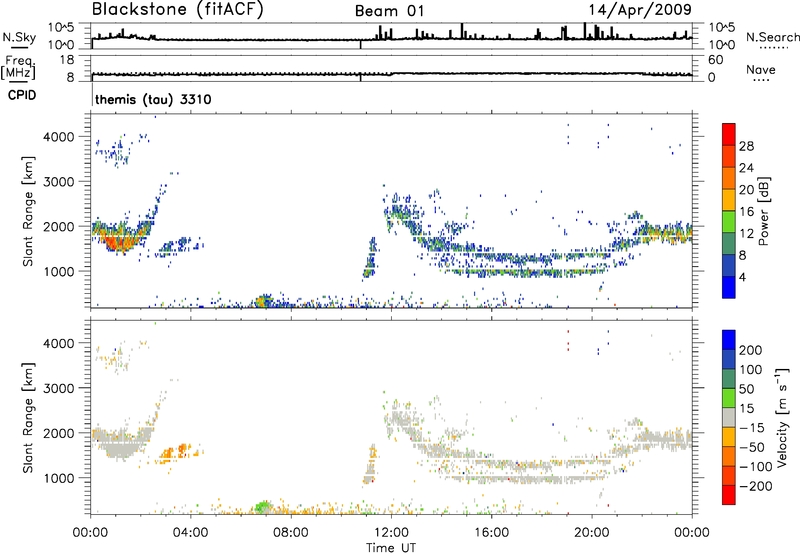The image size is (800, 554).
Task: Click the light green Velocity colorbar segment below 50
Action: pyautogui.click(x=729, y=398)
